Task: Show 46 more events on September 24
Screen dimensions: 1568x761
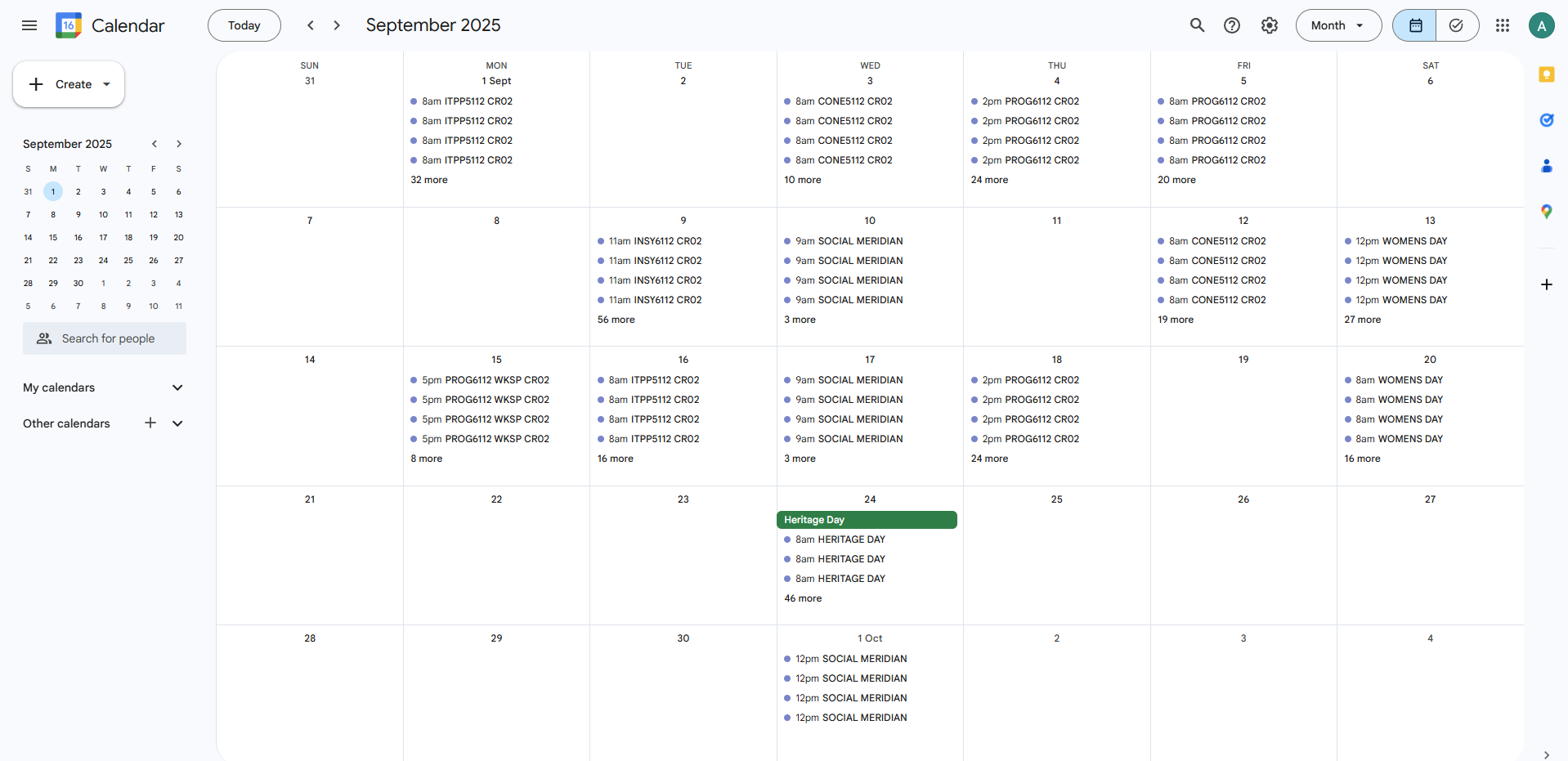Action: coord(802,598)
